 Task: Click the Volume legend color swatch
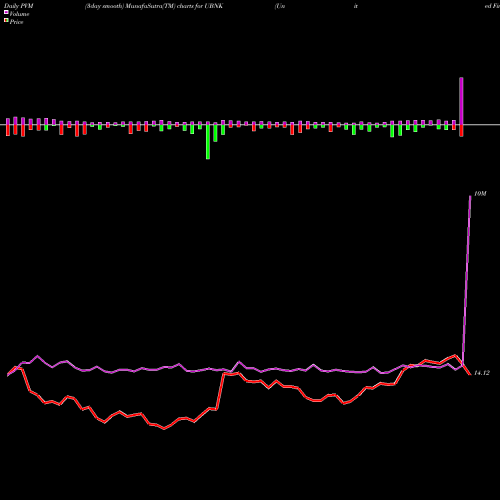(x=6, y=12)
